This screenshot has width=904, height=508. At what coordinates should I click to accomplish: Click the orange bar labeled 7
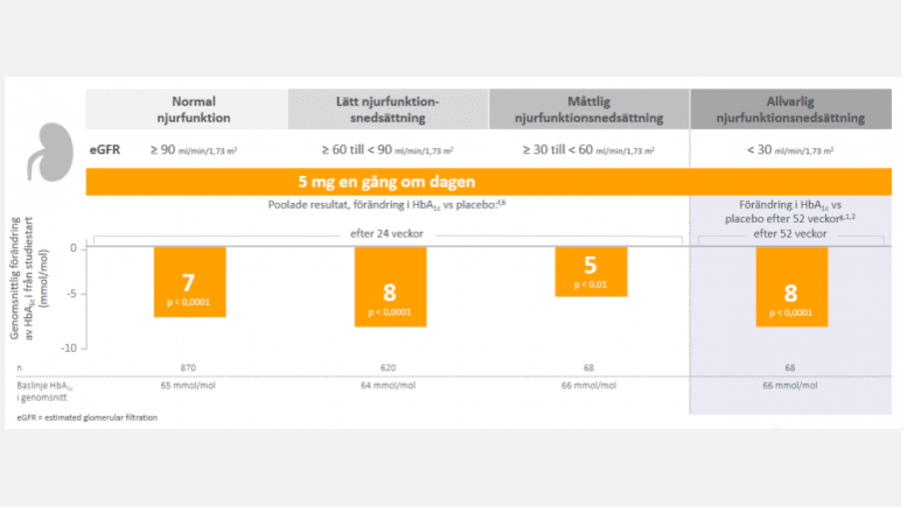click(190, 282)
